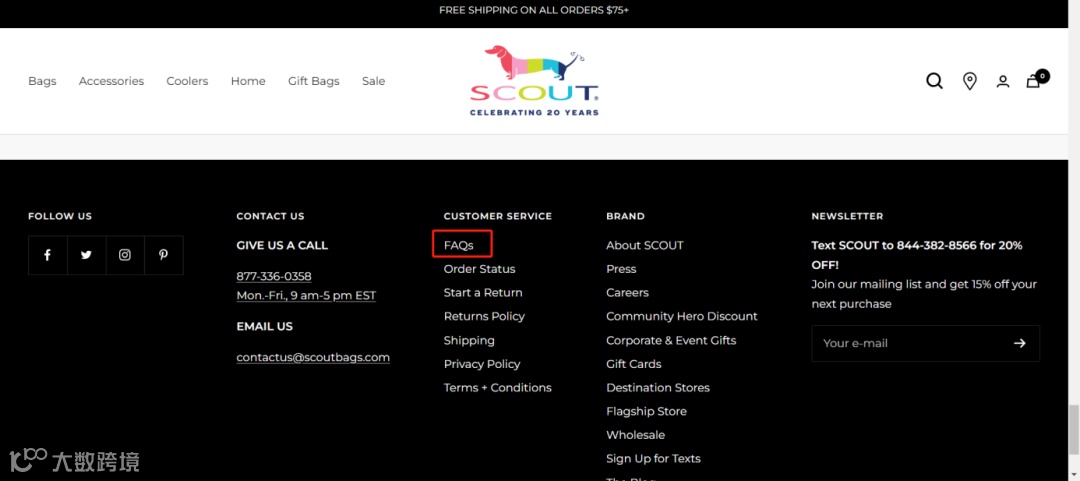The width and height of the screenshot is (1080, 481).
Task: Open About SCOUT link
Action: click(645, 245)
